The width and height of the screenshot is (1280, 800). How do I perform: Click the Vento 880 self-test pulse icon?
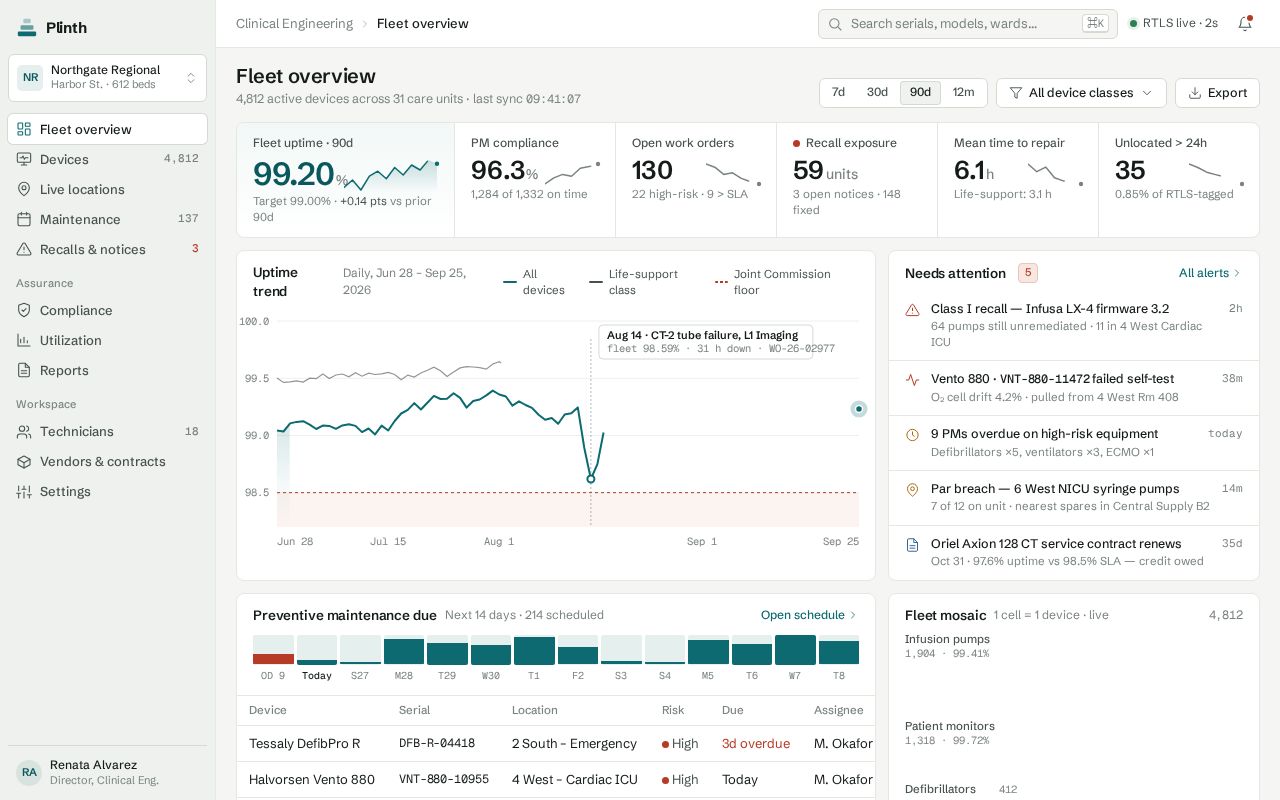tap(912, 380)
